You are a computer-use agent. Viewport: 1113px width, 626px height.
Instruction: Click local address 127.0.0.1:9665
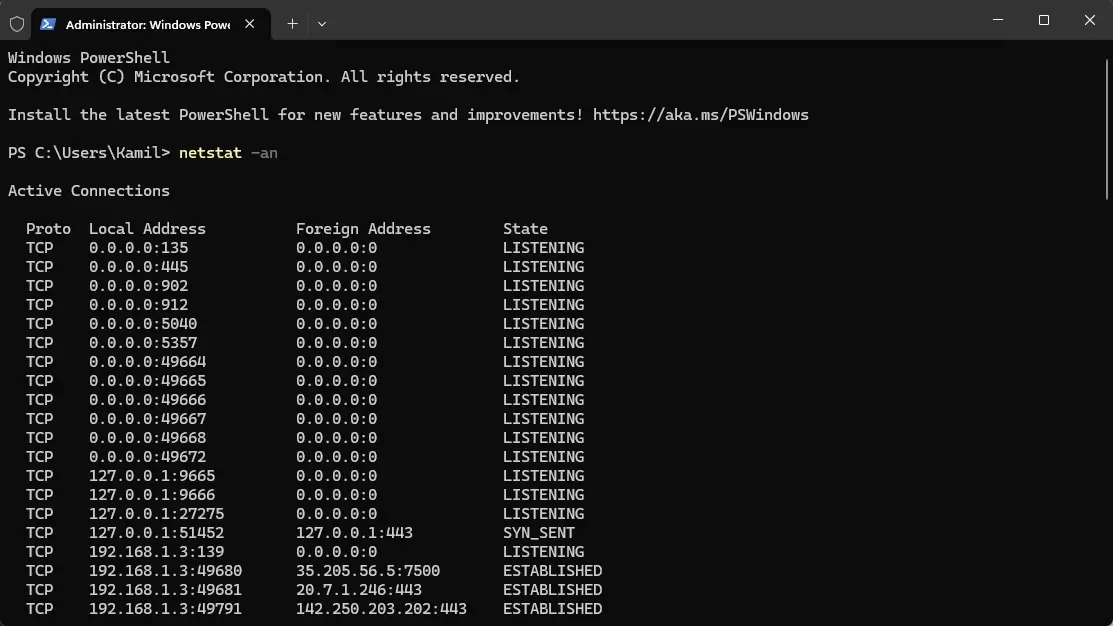(152, 476)
